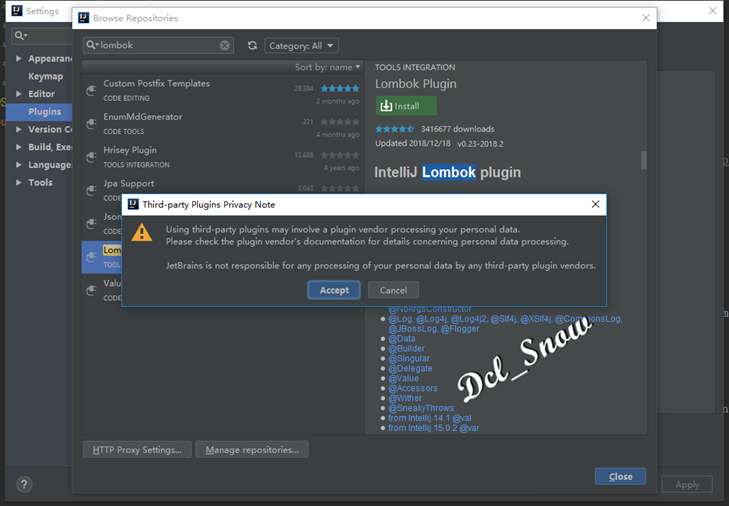Click the warning triangle icon in dialog

142,232
